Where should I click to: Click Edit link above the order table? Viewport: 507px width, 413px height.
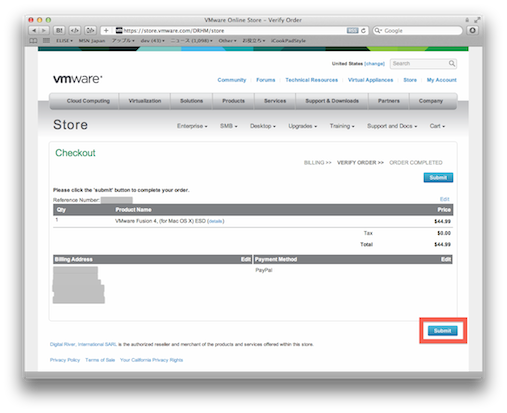(445, 199)
